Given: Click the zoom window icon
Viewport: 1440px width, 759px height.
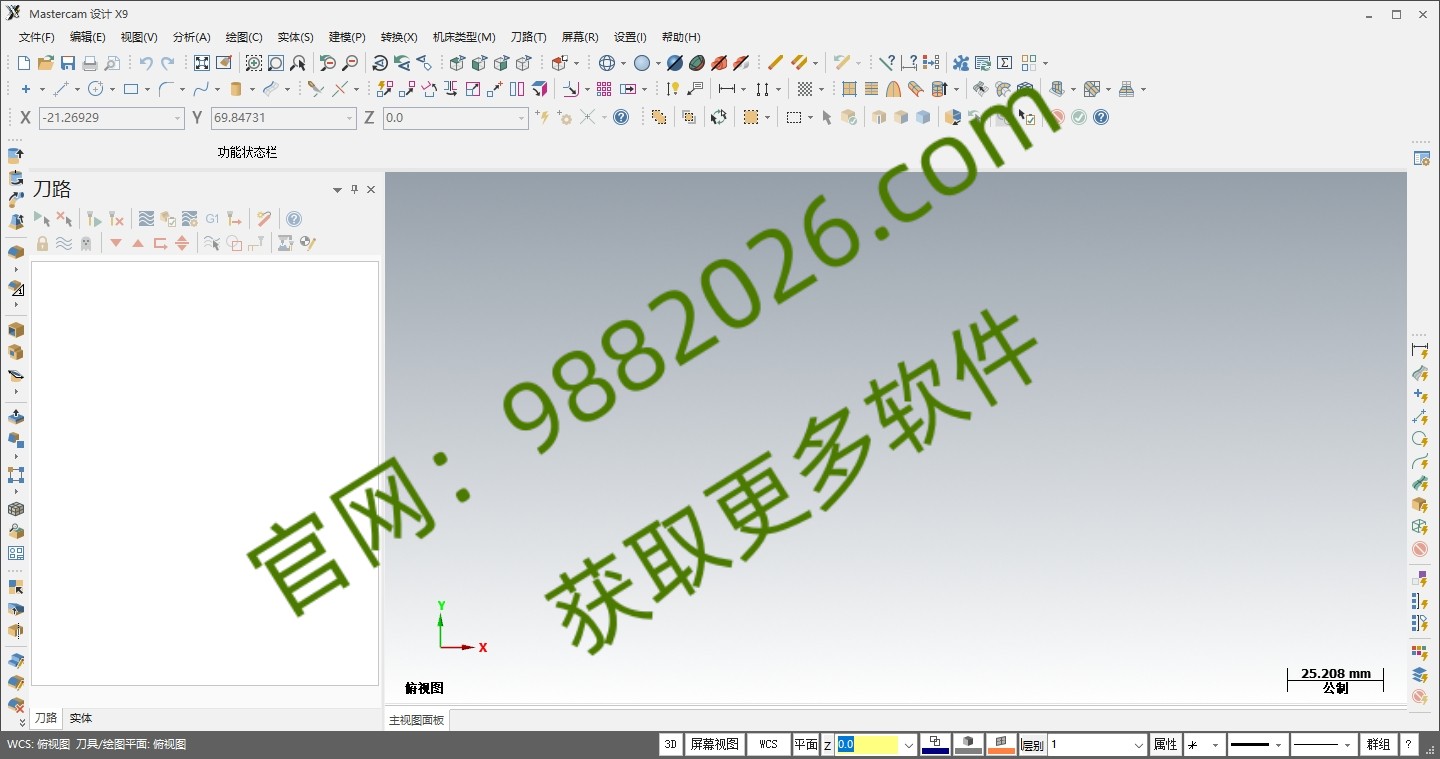Looking at the screenshot, I should (254, 63).
